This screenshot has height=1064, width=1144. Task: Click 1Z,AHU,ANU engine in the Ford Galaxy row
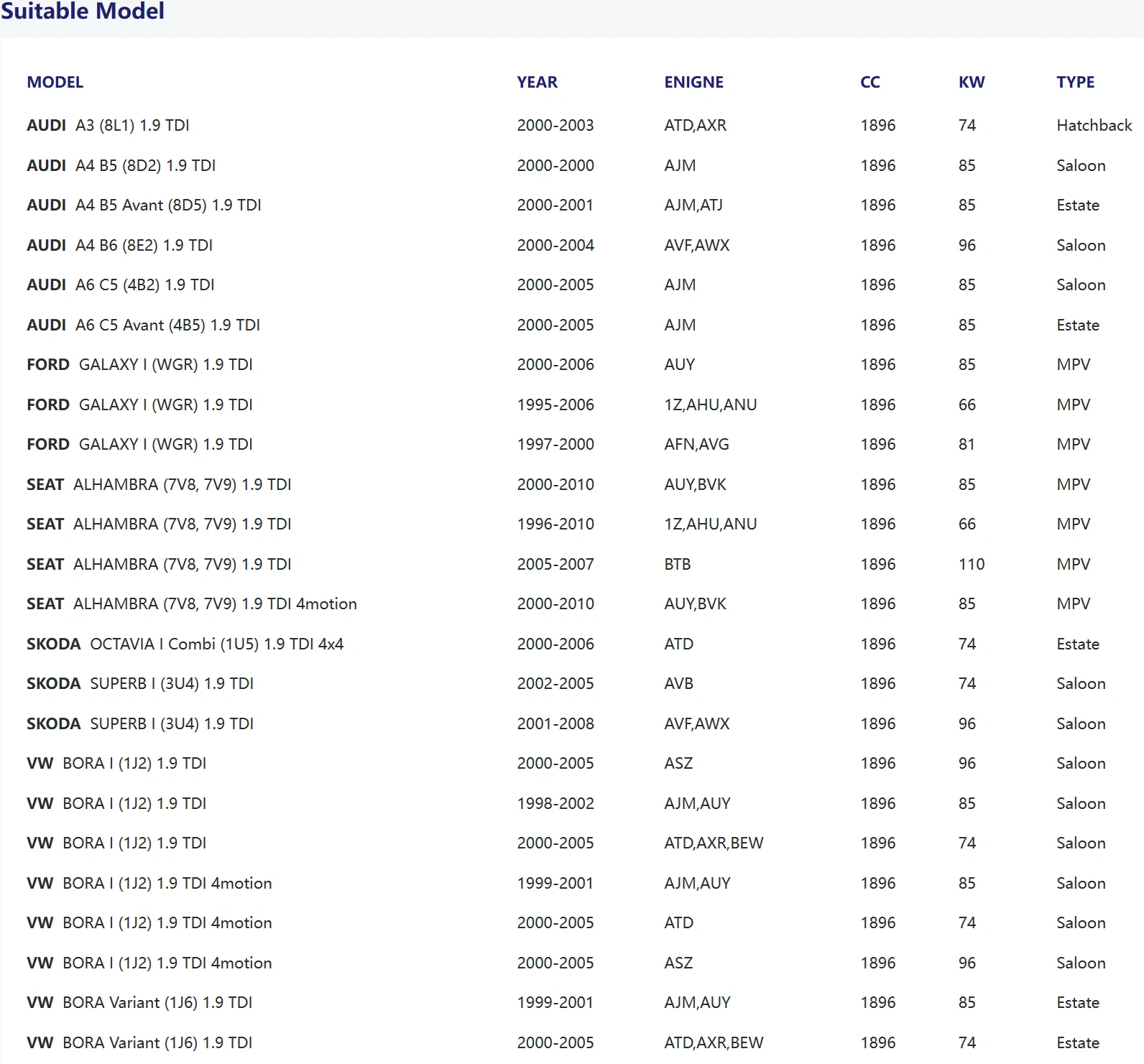(711, 404)
